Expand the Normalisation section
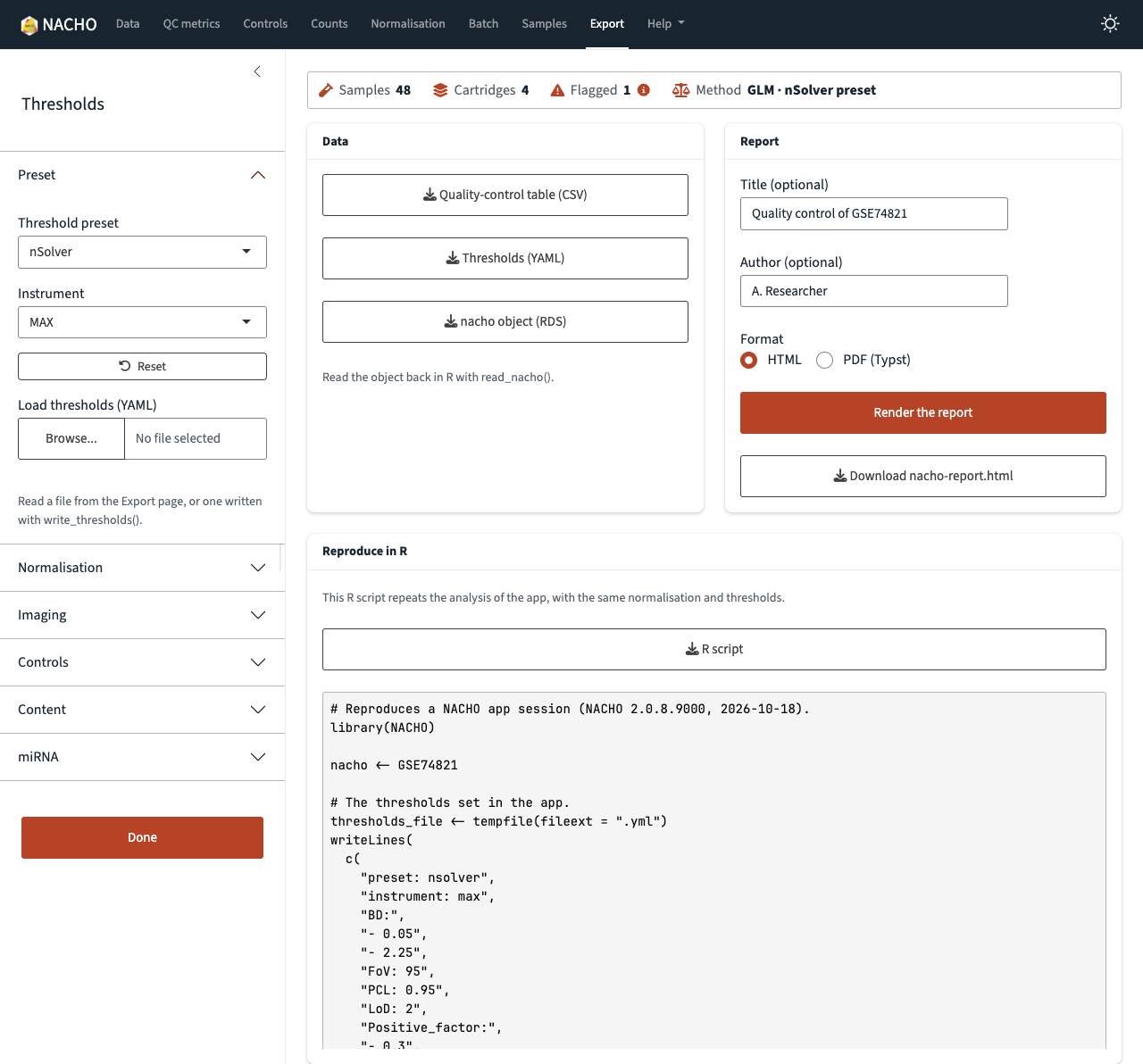The height and width of the screenshot is (1064, 1143). [x=142, y=568]
